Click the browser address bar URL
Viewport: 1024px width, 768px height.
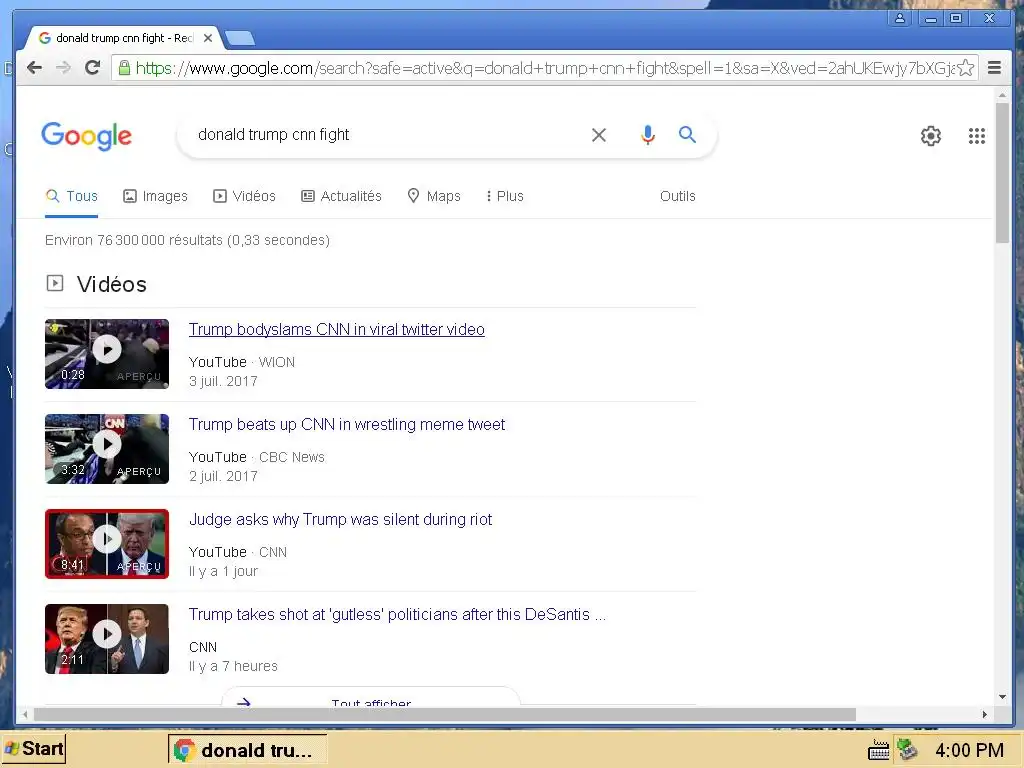click(x=545, y=68)
